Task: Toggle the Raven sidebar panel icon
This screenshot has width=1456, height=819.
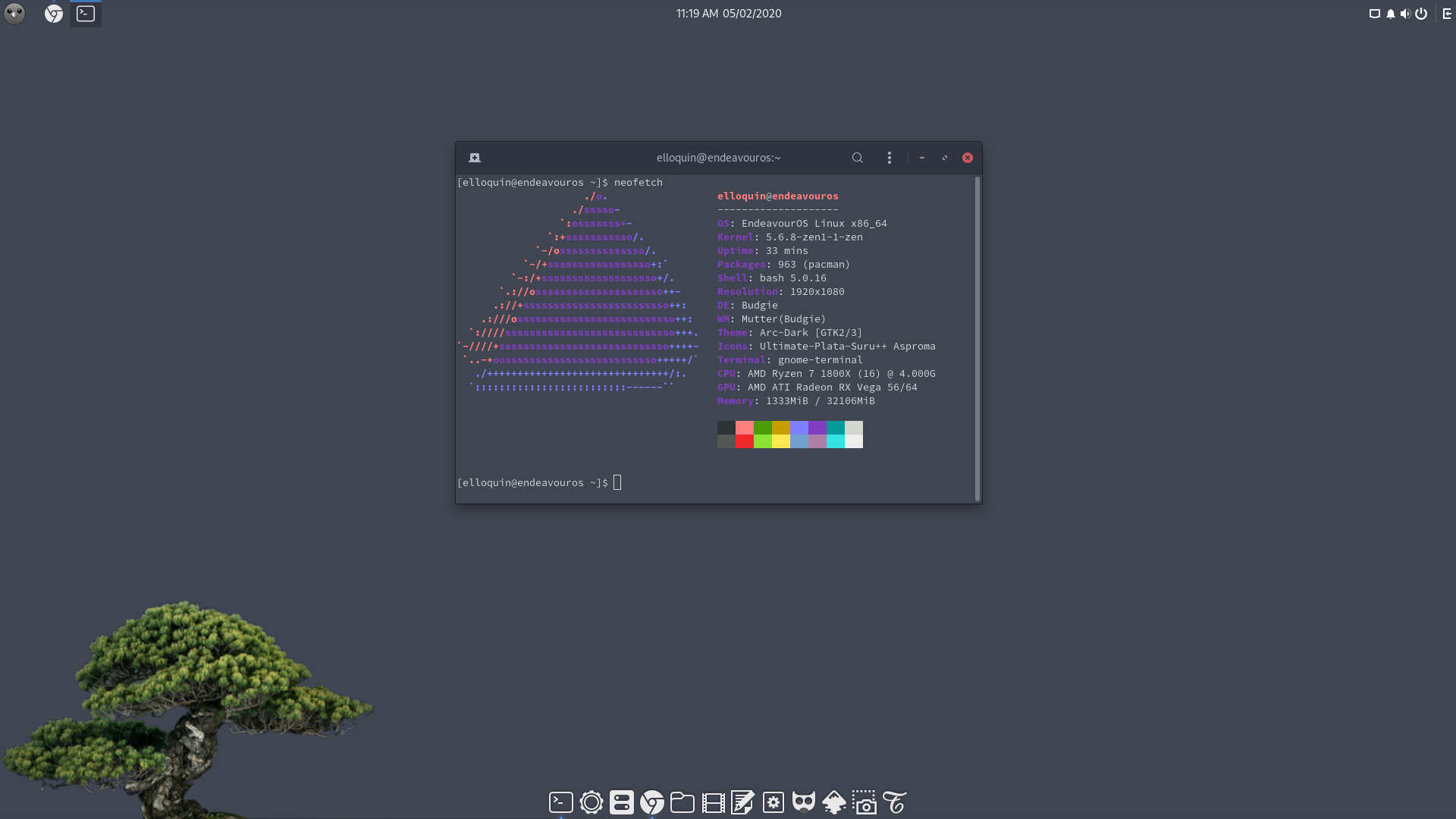Action: [1447, 14]
